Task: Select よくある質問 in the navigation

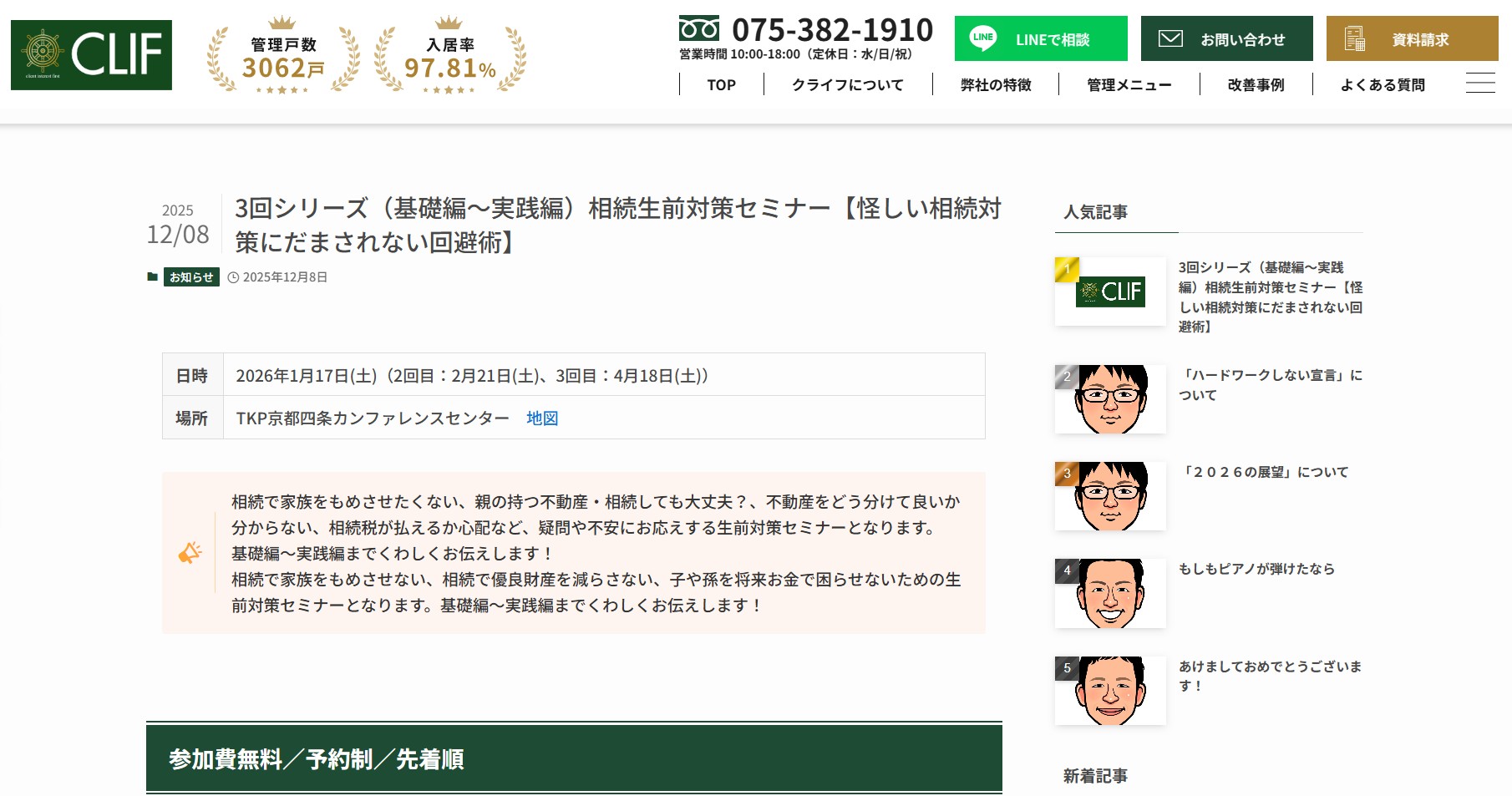Action: [1383, 84]
